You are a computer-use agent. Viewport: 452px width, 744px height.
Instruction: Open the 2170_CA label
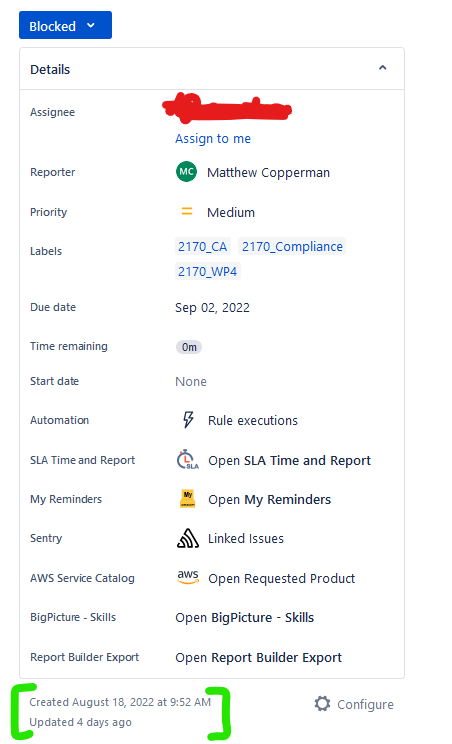203,246
